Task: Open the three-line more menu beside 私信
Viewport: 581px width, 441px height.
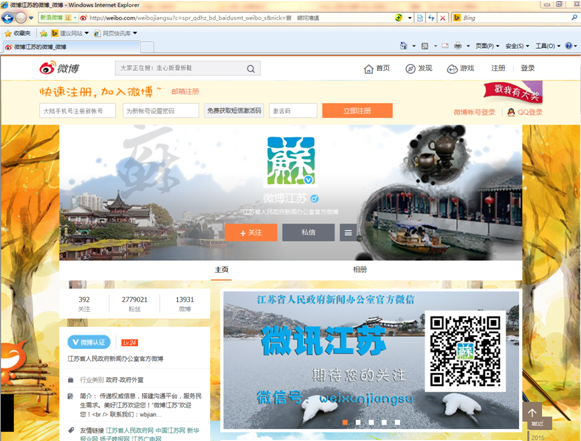Action: pos(348,233)
